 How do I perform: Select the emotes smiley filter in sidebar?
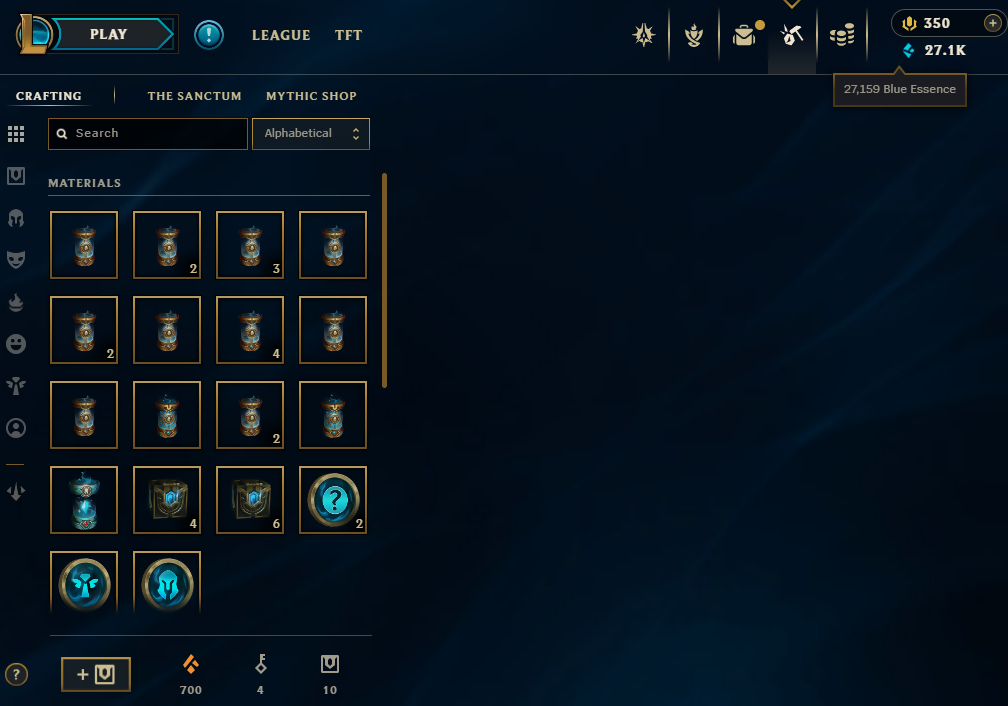[16, 344]
